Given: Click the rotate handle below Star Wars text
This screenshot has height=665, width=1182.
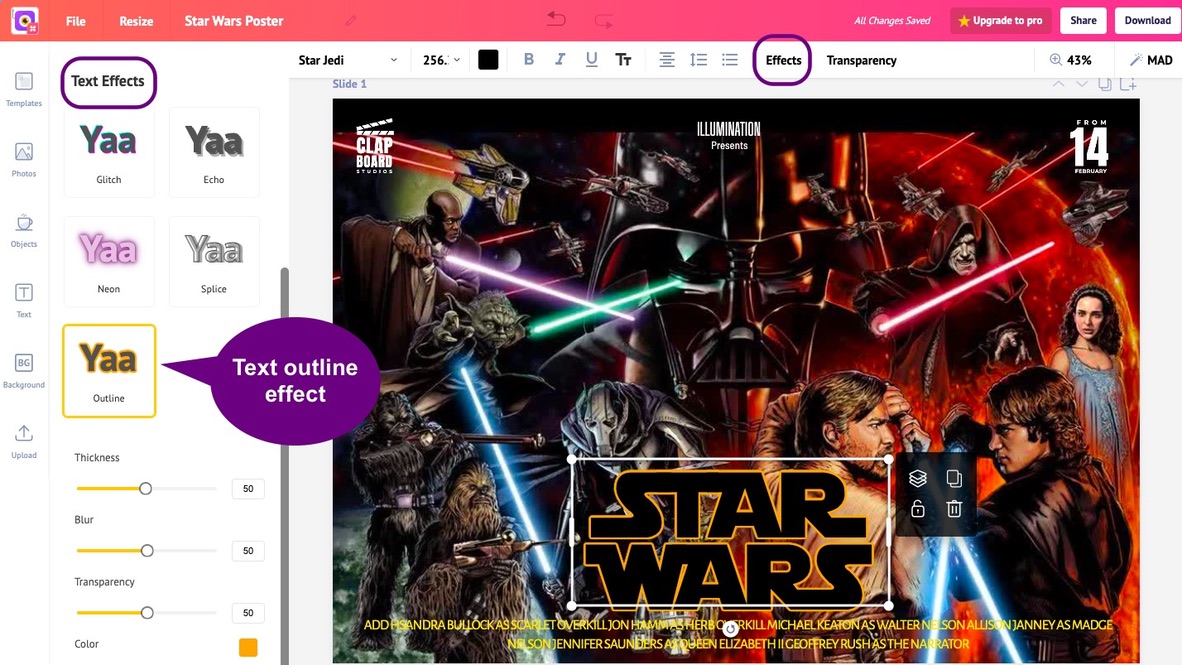Looking at the screenshot, I should [730, 628].
